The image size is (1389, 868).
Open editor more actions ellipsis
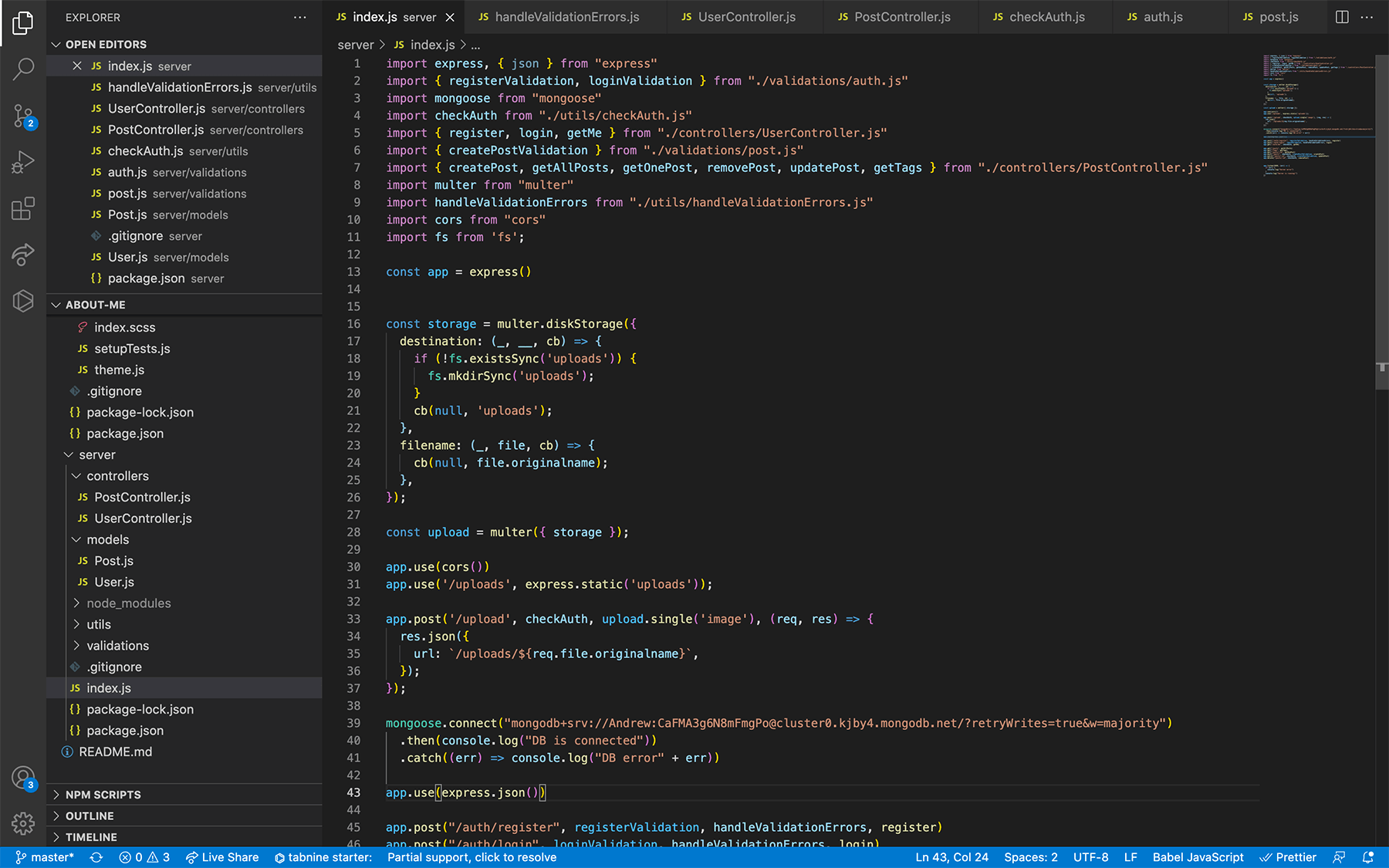1367,17
